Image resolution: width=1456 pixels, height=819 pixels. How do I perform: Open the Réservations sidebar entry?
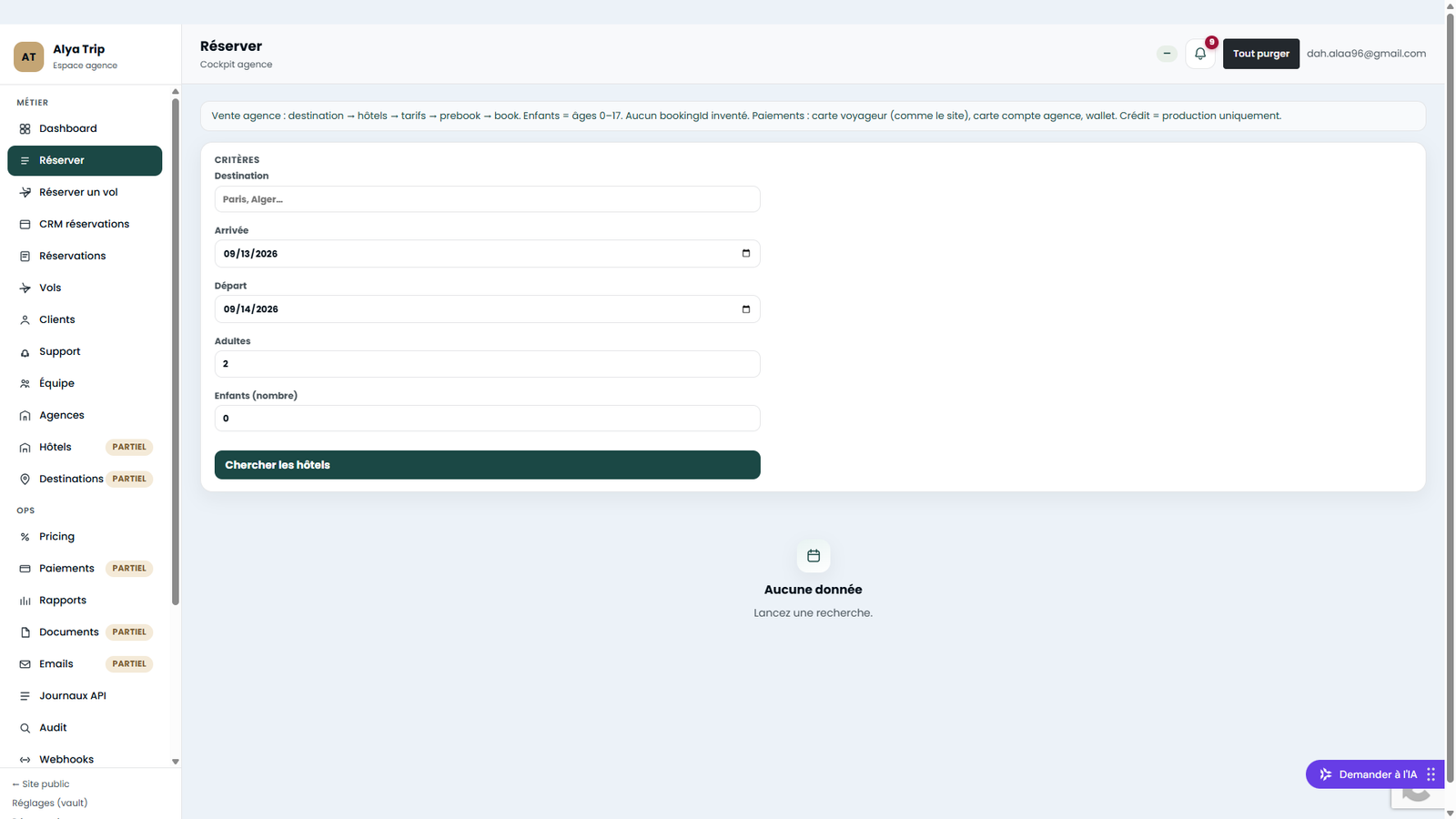click(x=85, y=256)
